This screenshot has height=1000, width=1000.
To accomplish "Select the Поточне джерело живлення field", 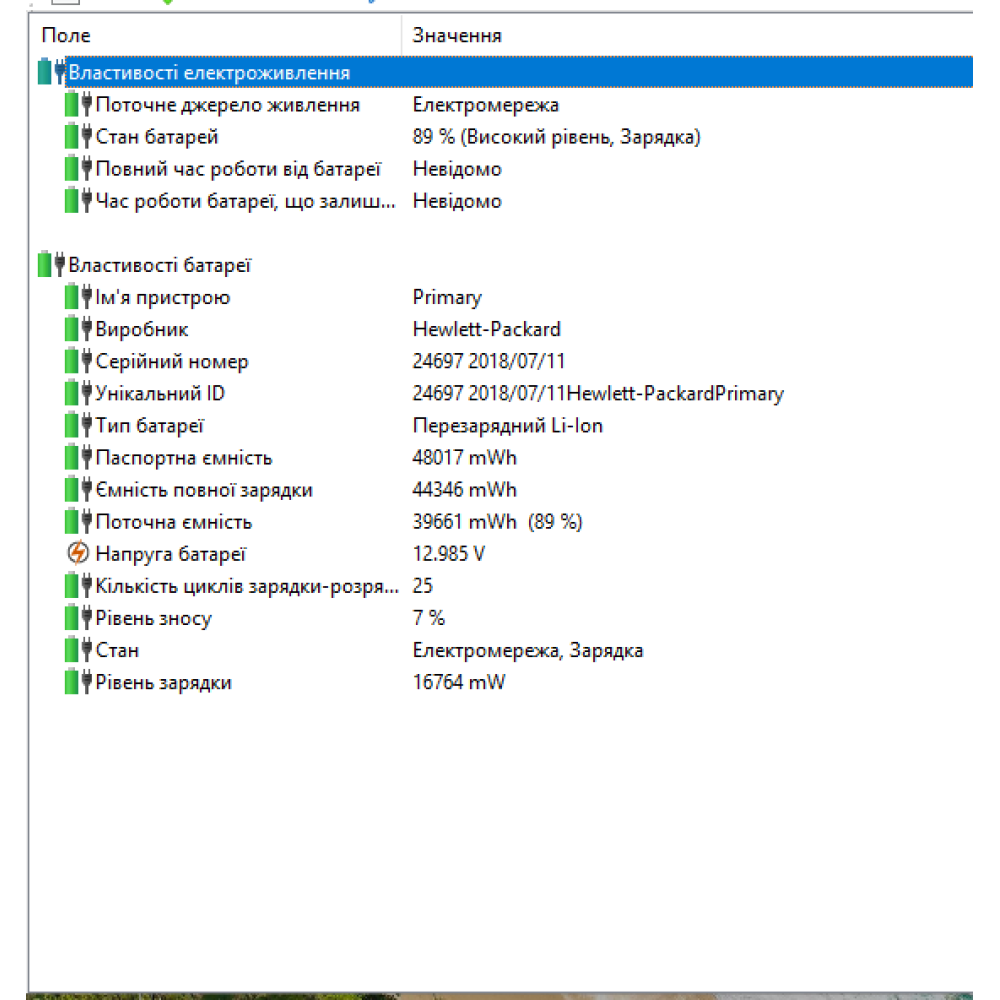I will pos(228,105).
